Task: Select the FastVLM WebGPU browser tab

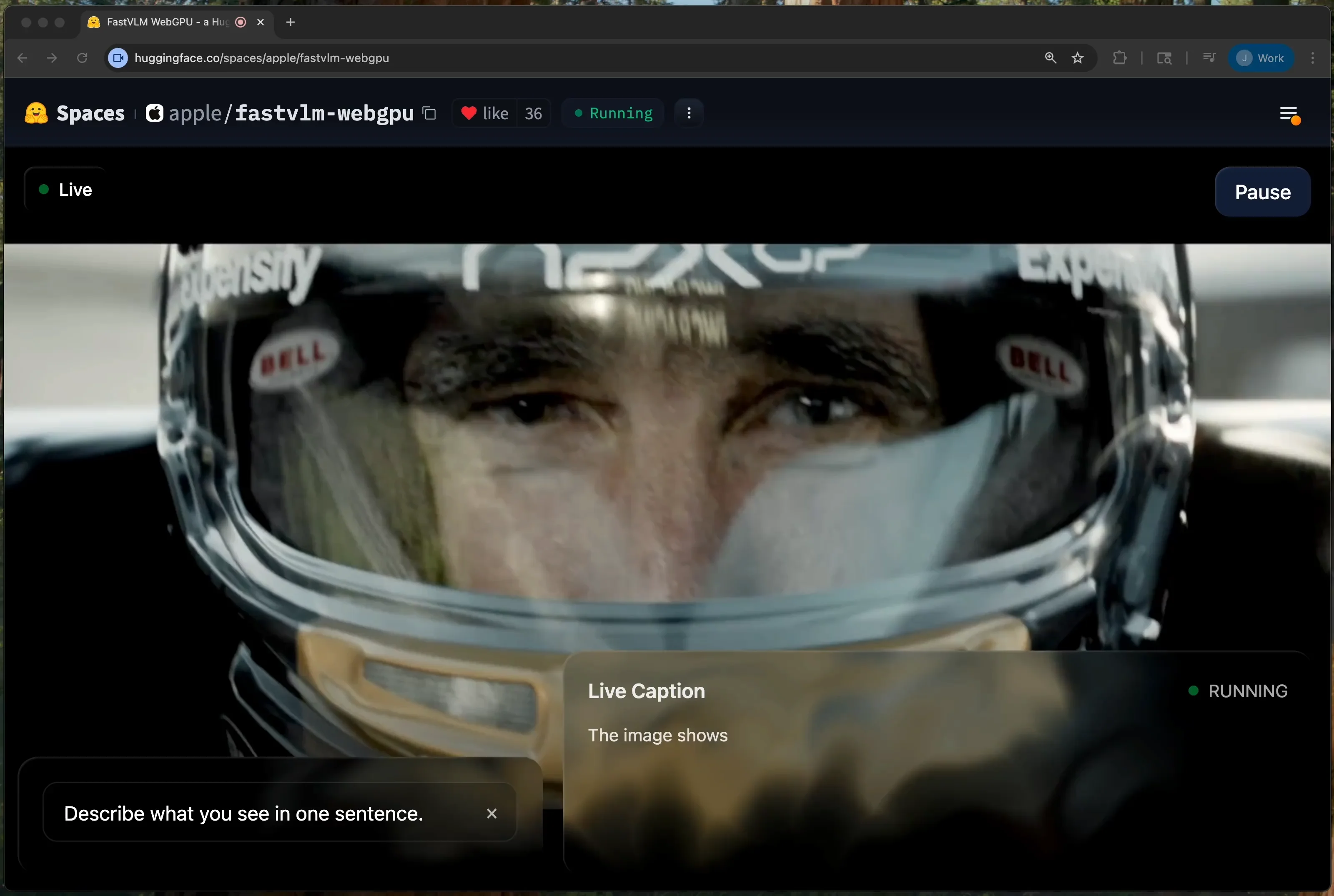Action: coord(166,22)
